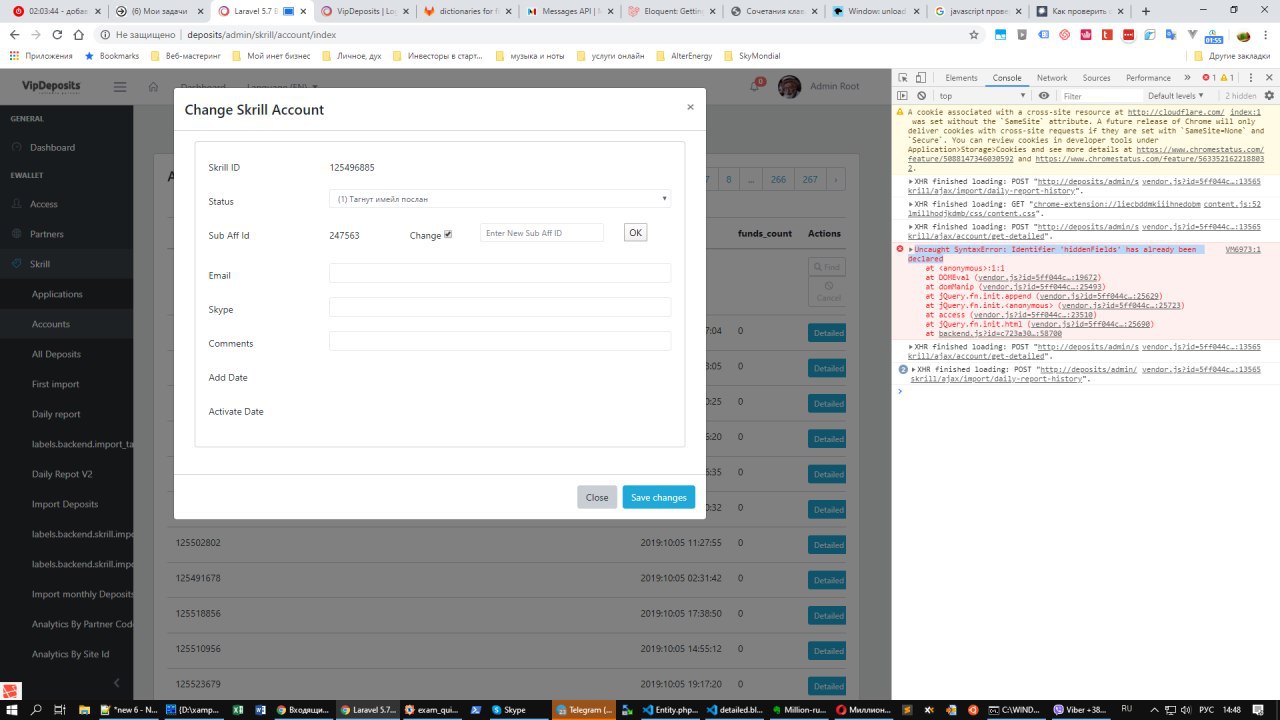1280x720 pixels.
Task: Open console settings via the gear icon
Action: click(1270, 96)
